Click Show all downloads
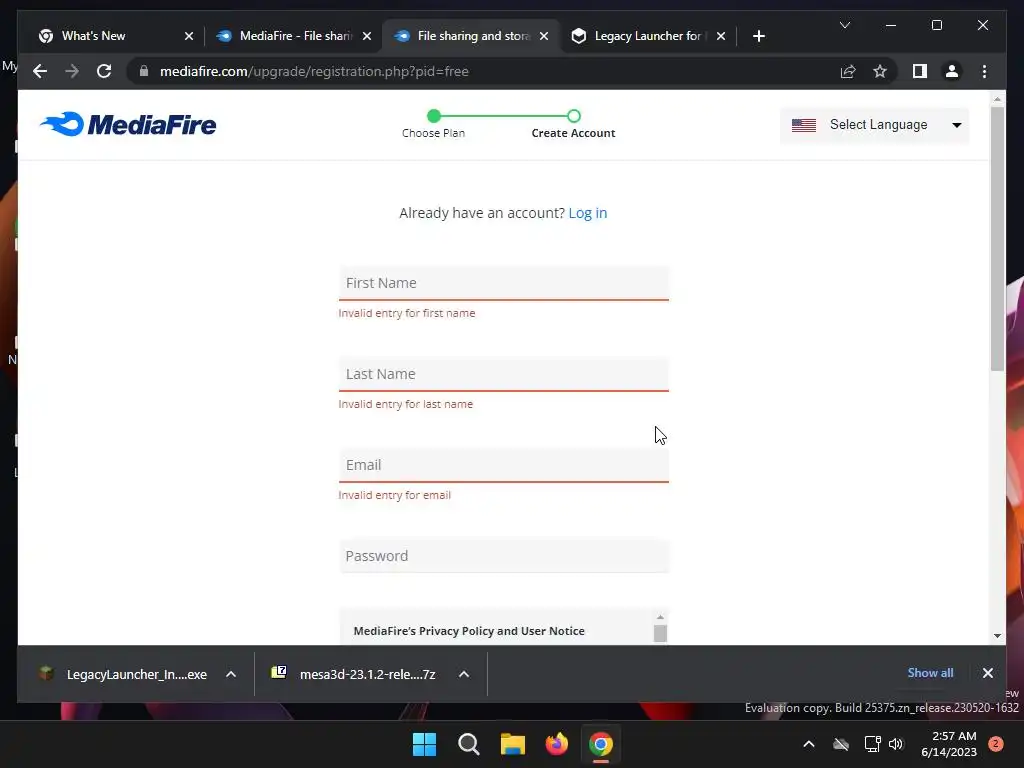 [x=930, y=673]
